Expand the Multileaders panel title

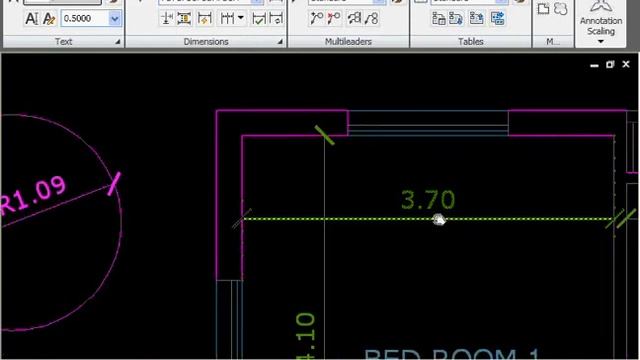pyautogui.click(x=348, y=42)
